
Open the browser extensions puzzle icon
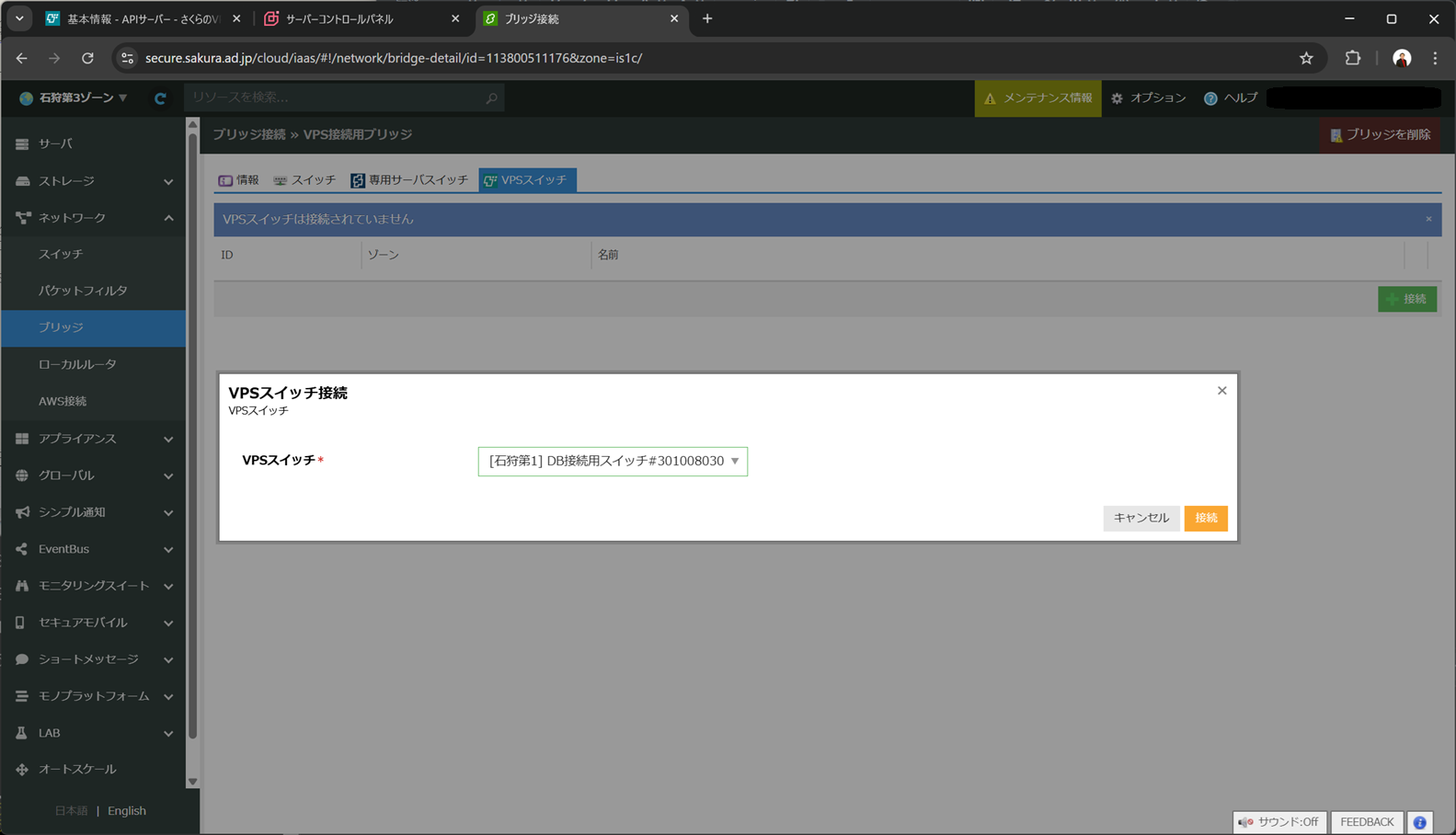click(1352, 58)
